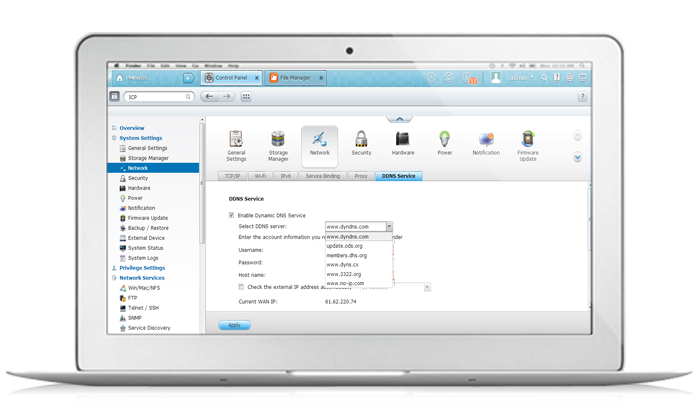The height and width of the screenshot is (420, 700).
Task: Switch to the TCP/IP tab
Action: [x=233, y=176]
